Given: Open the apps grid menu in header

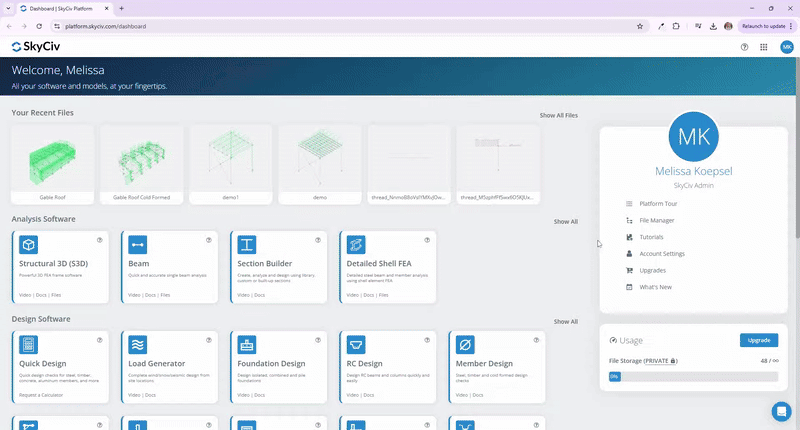Looking at the screenshot, I should [x=764, y=47].
